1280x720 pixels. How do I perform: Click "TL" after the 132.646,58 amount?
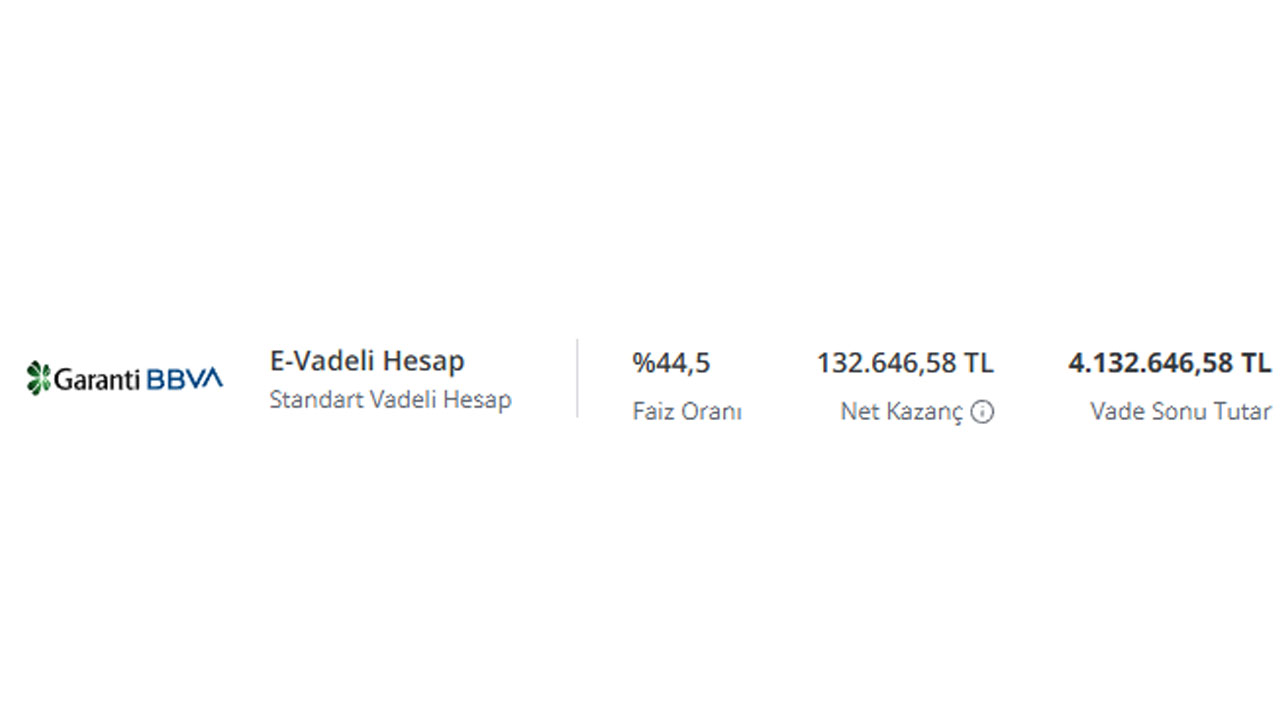coord(979,362)
